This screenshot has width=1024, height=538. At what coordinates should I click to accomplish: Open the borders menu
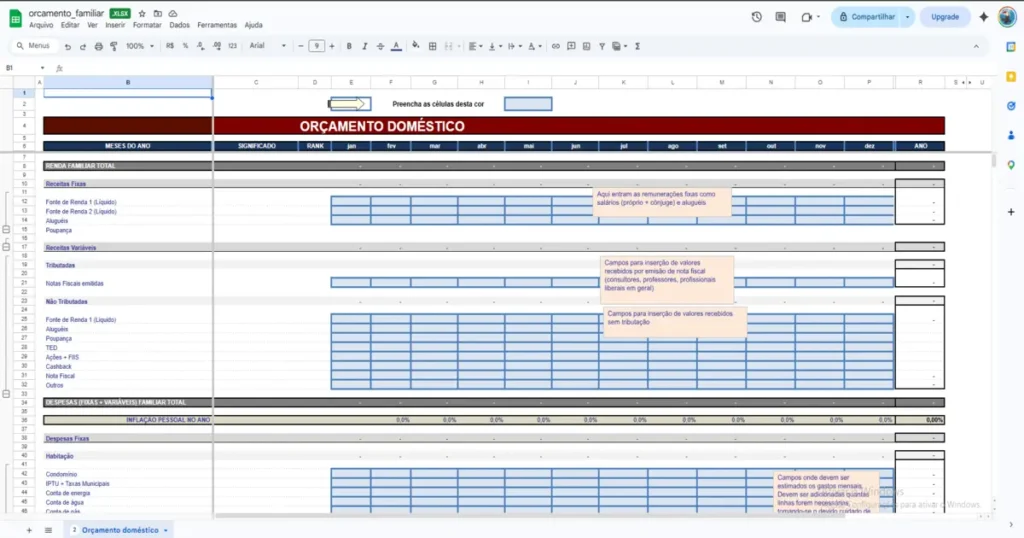pos(432,46)
